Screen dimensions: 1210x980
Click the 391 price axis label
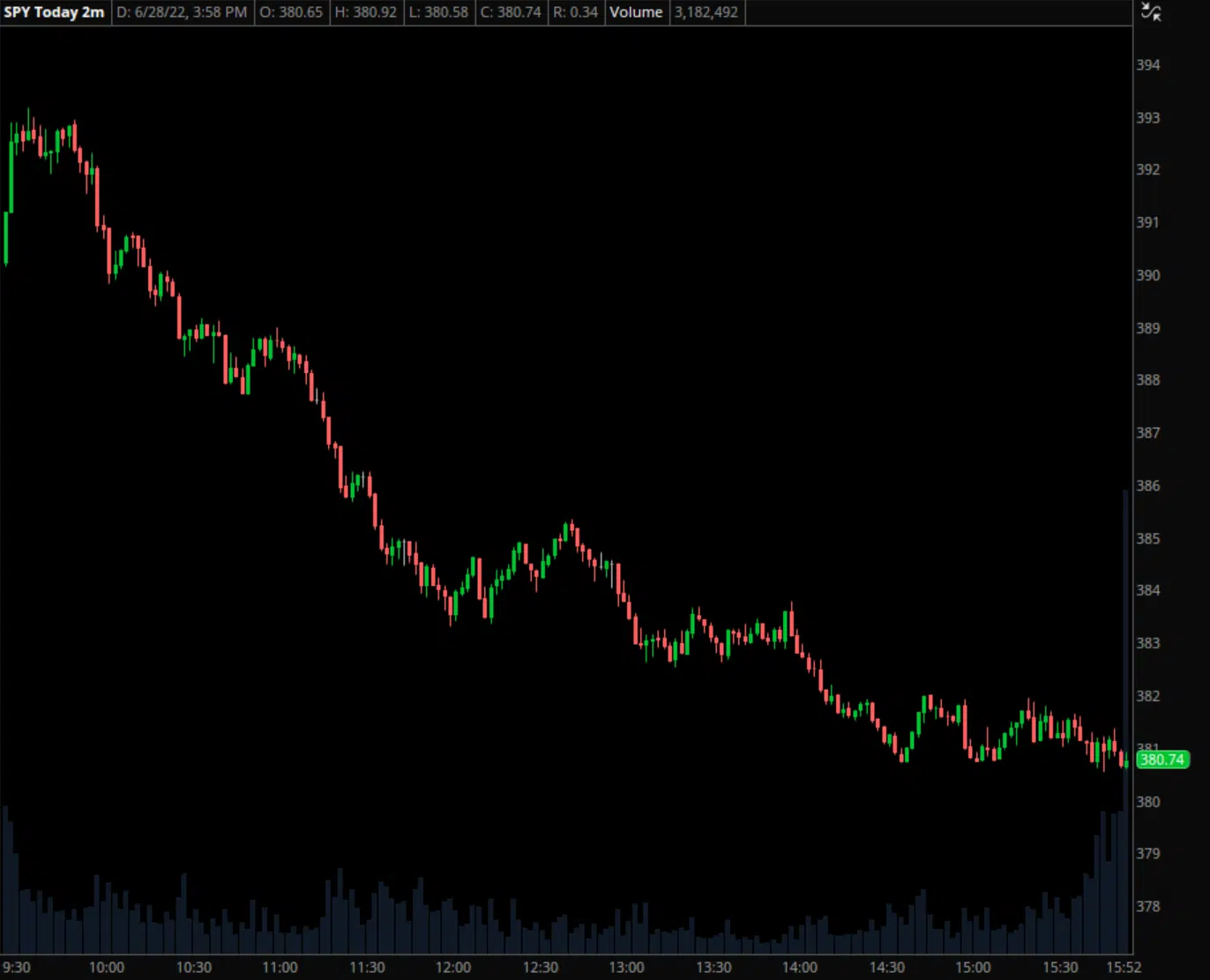coord(1148,222)
